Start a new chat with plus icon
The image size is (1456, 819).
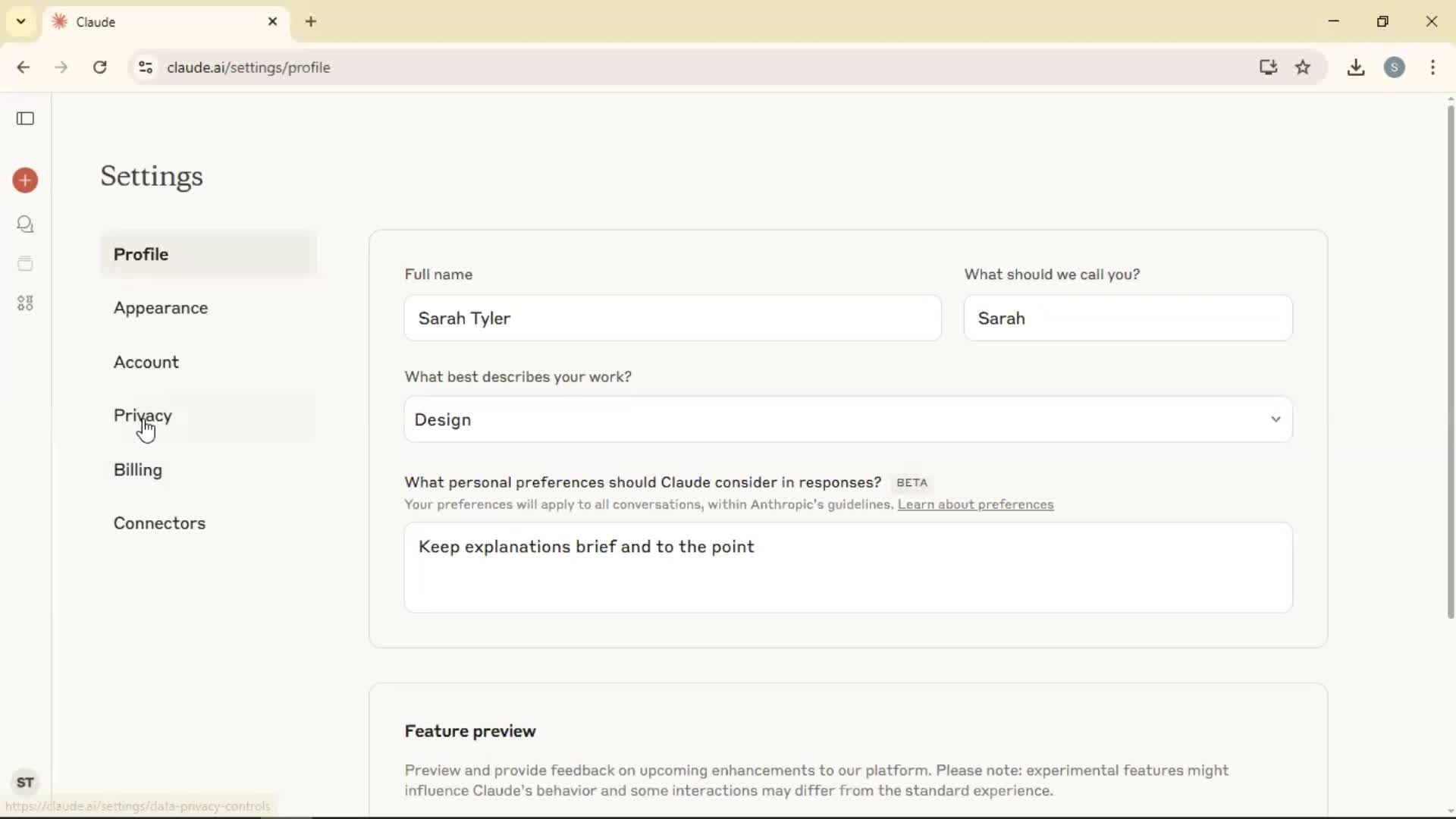pos(25,180)
